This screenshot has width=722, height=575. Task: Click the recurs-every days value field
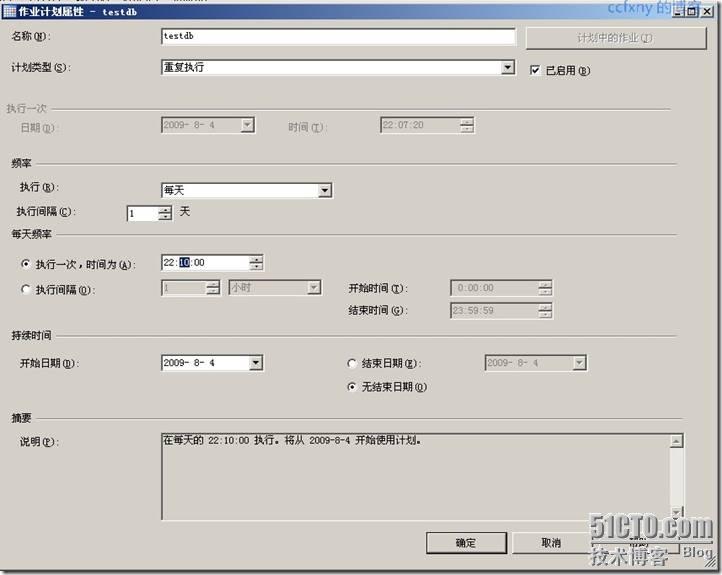click(x=143, y=213)
